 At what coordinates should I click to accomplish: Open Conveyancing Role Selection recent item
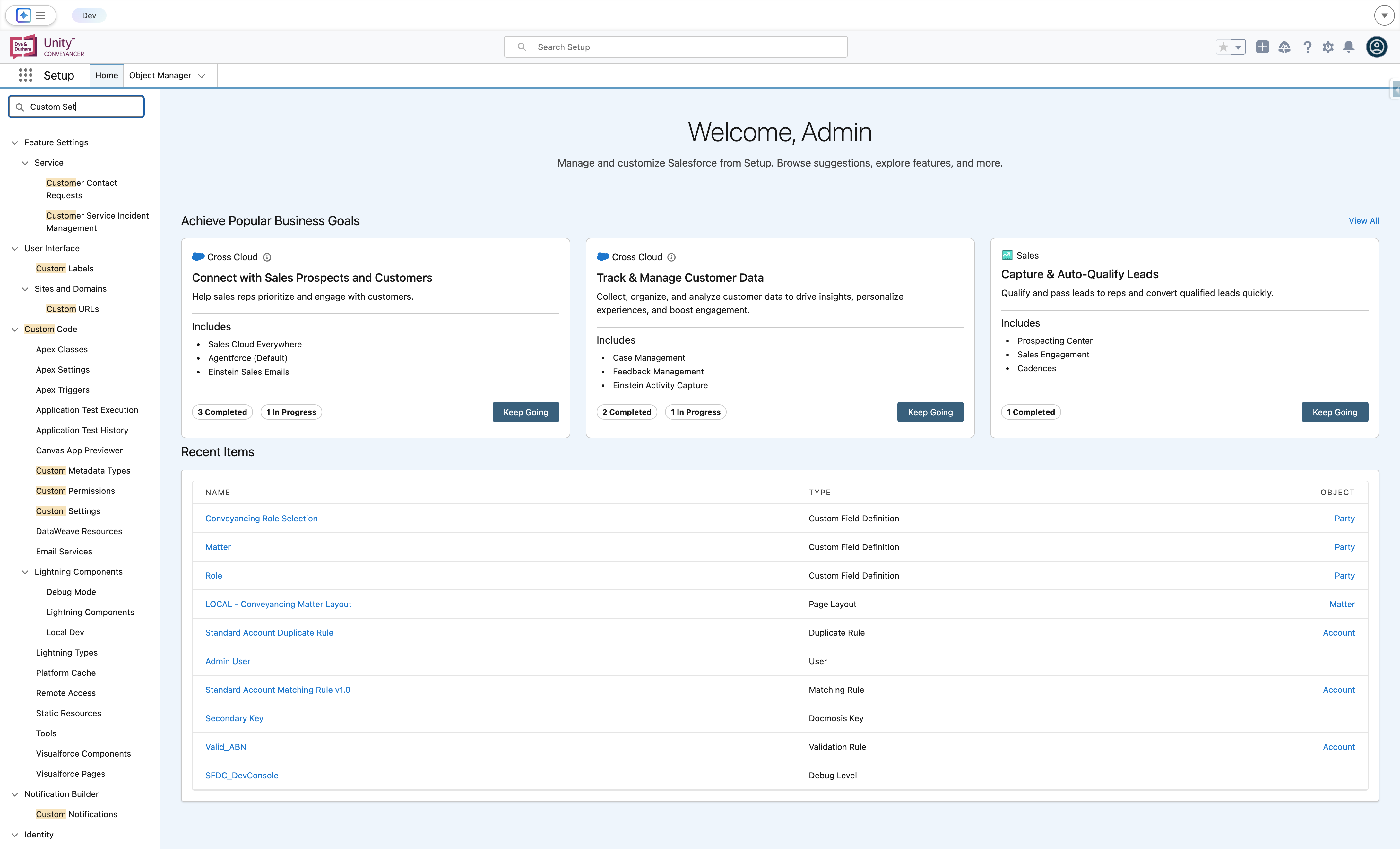261,519
